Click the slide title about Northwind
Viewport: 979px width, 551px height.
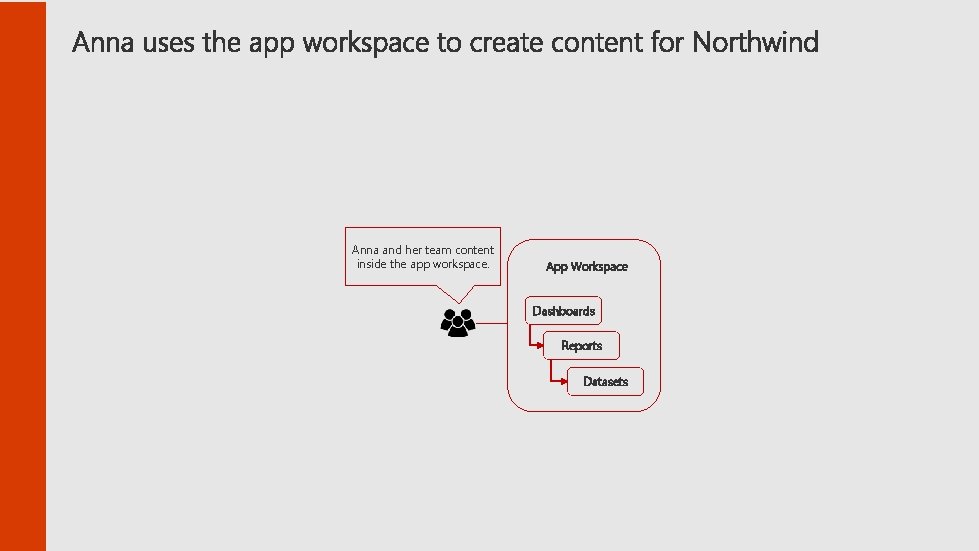click(445, 42)
